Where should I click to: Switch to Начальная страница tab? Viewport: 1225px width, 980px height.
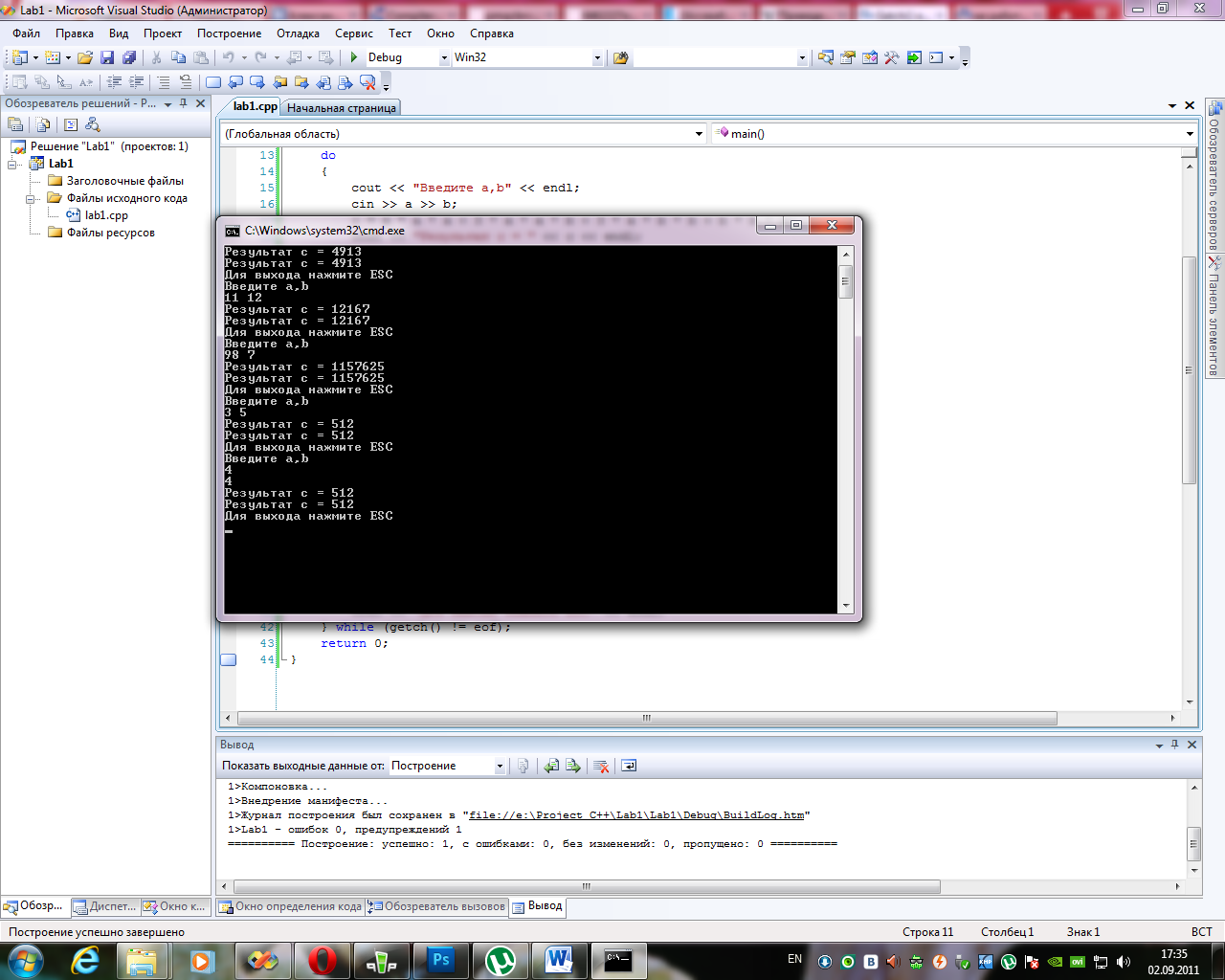pos(342,108)
